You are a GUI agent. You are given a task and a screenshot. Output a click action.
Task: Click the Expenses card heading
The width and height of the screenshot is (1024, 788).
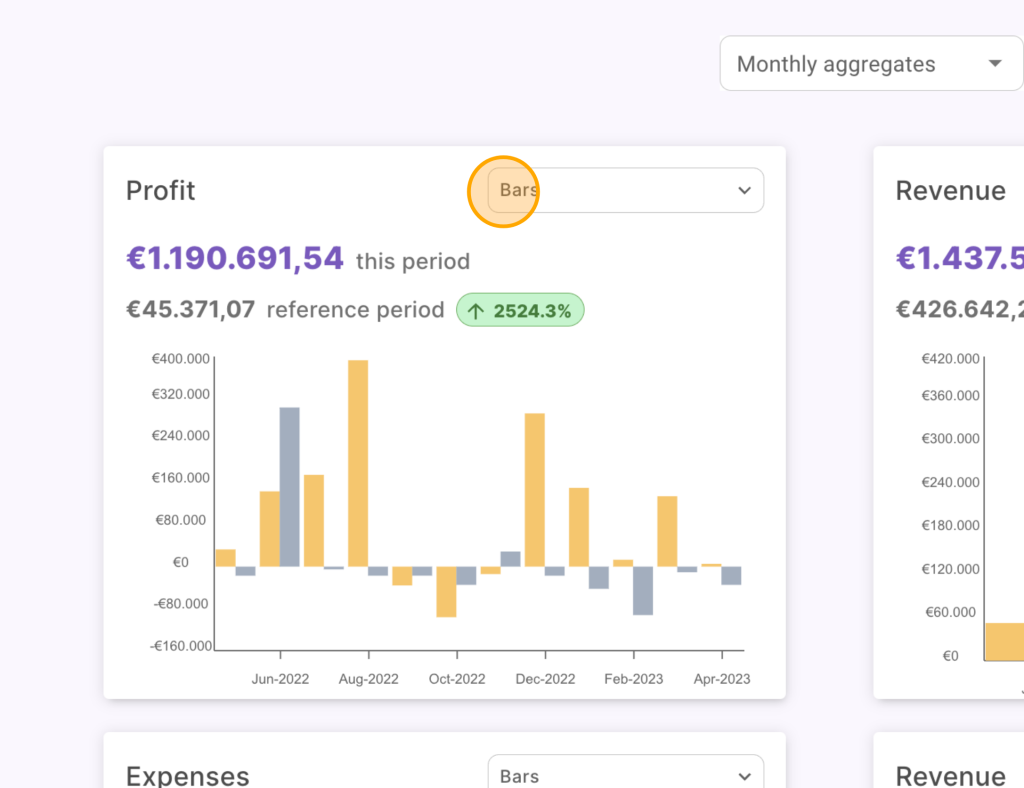coord(187,776)
